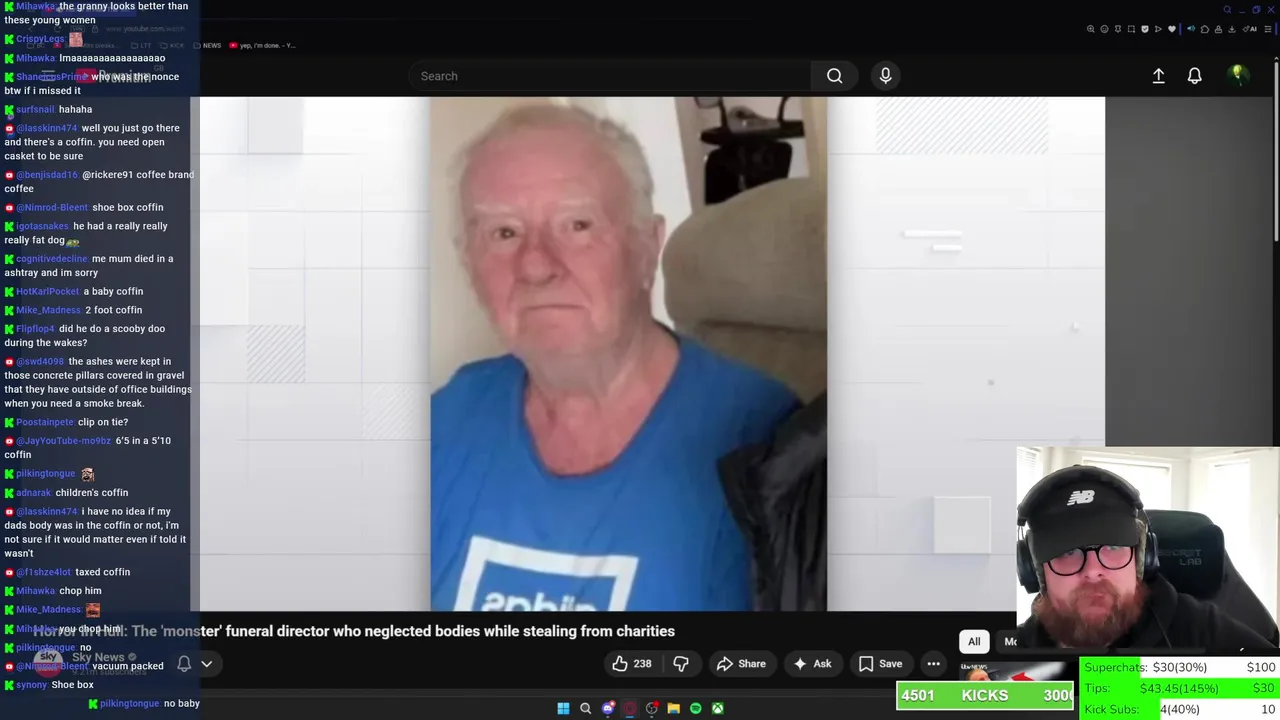The height and width of the screenshot is (720, 1280).
Task: Click the streamer webcam overlay
Action: point(1148,550)
